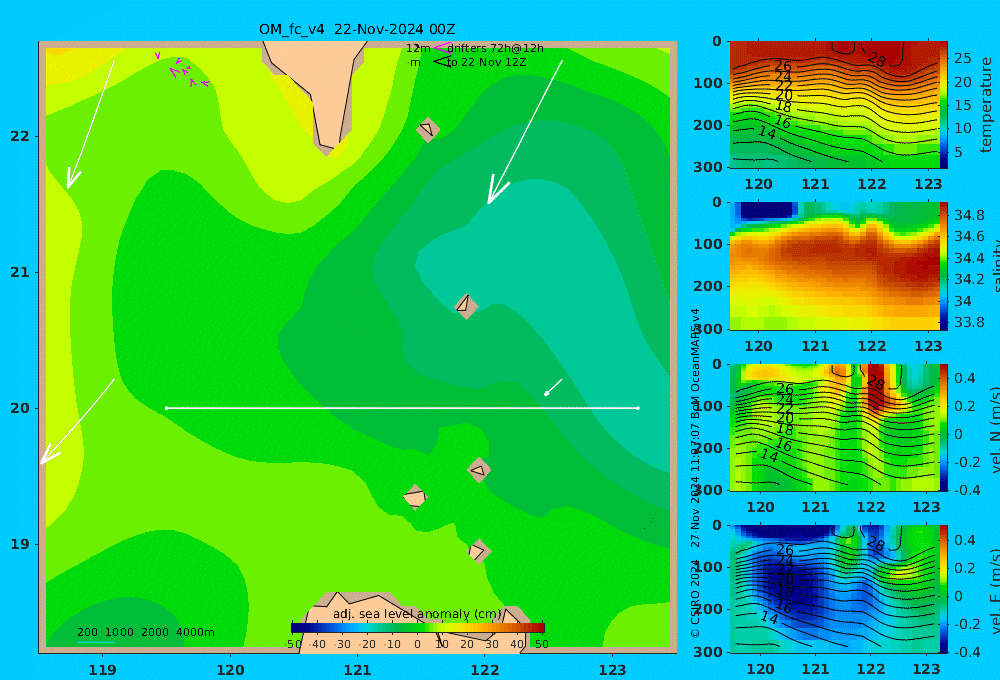This screenshot has width=1000, height=680.
Task: Click the '200 1000 2000 4000m' depth legend
Action: (146, 632)
